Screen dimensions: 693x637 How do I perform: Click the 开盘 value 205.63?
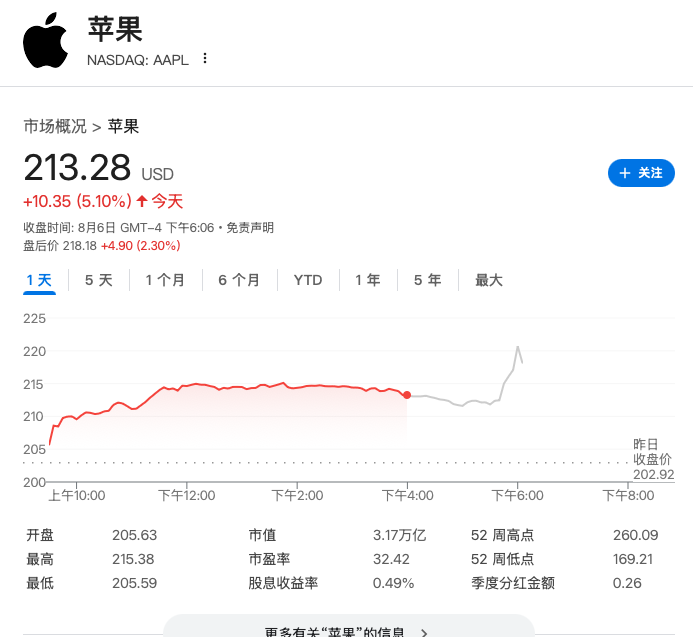click(x=134, y=535)
